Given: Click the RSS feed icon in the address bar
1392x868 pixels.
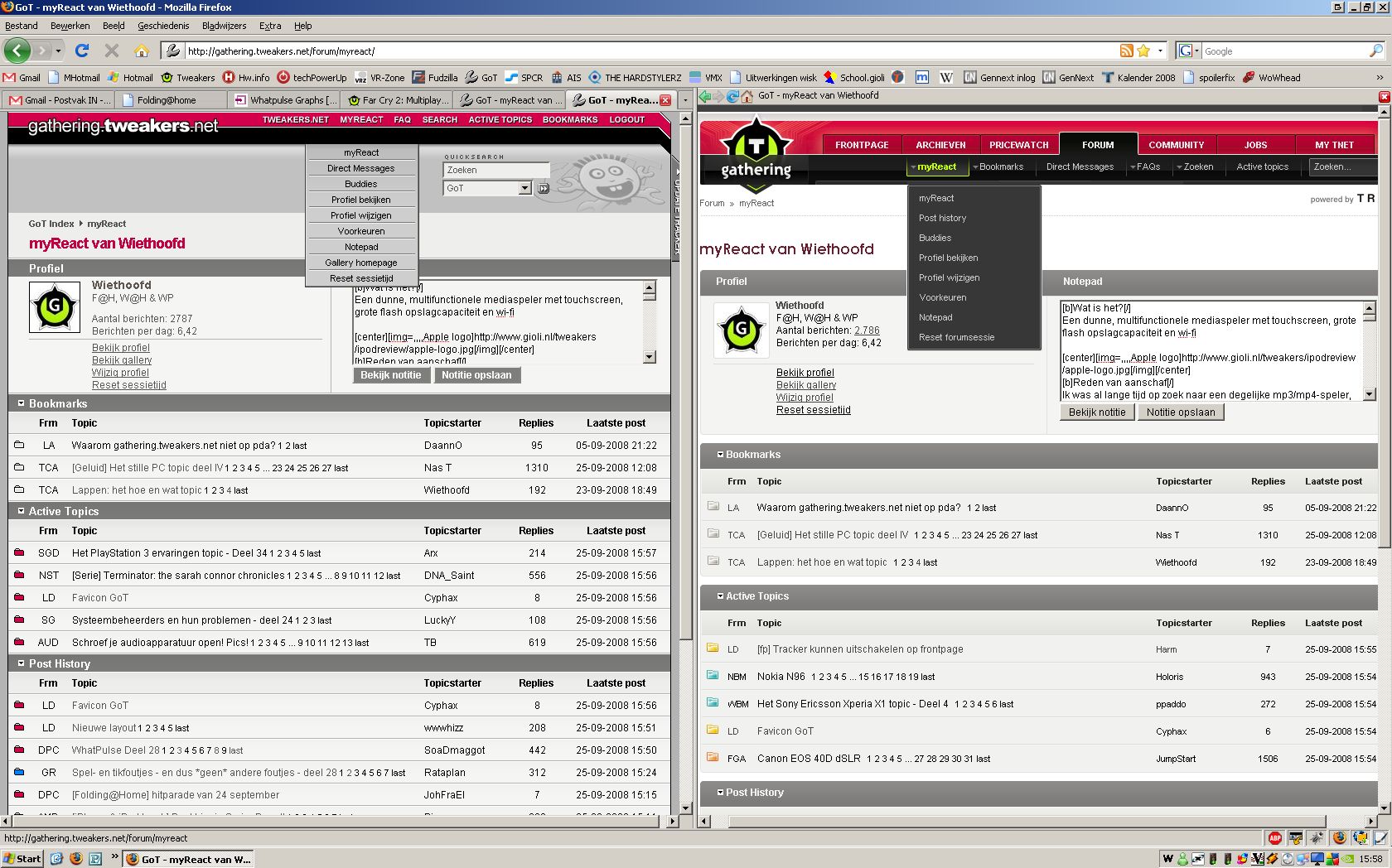Looking at the screenshot, I should [x=1126, y=51].
